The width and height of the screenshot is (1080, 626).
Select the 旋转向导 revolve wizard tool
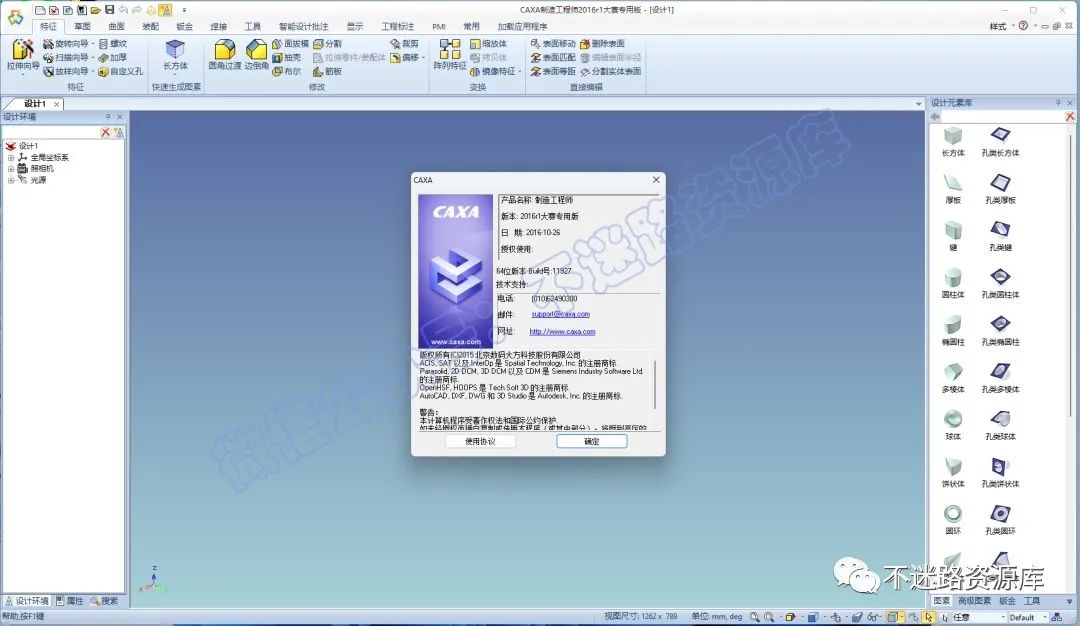click(x=66, y=43)
